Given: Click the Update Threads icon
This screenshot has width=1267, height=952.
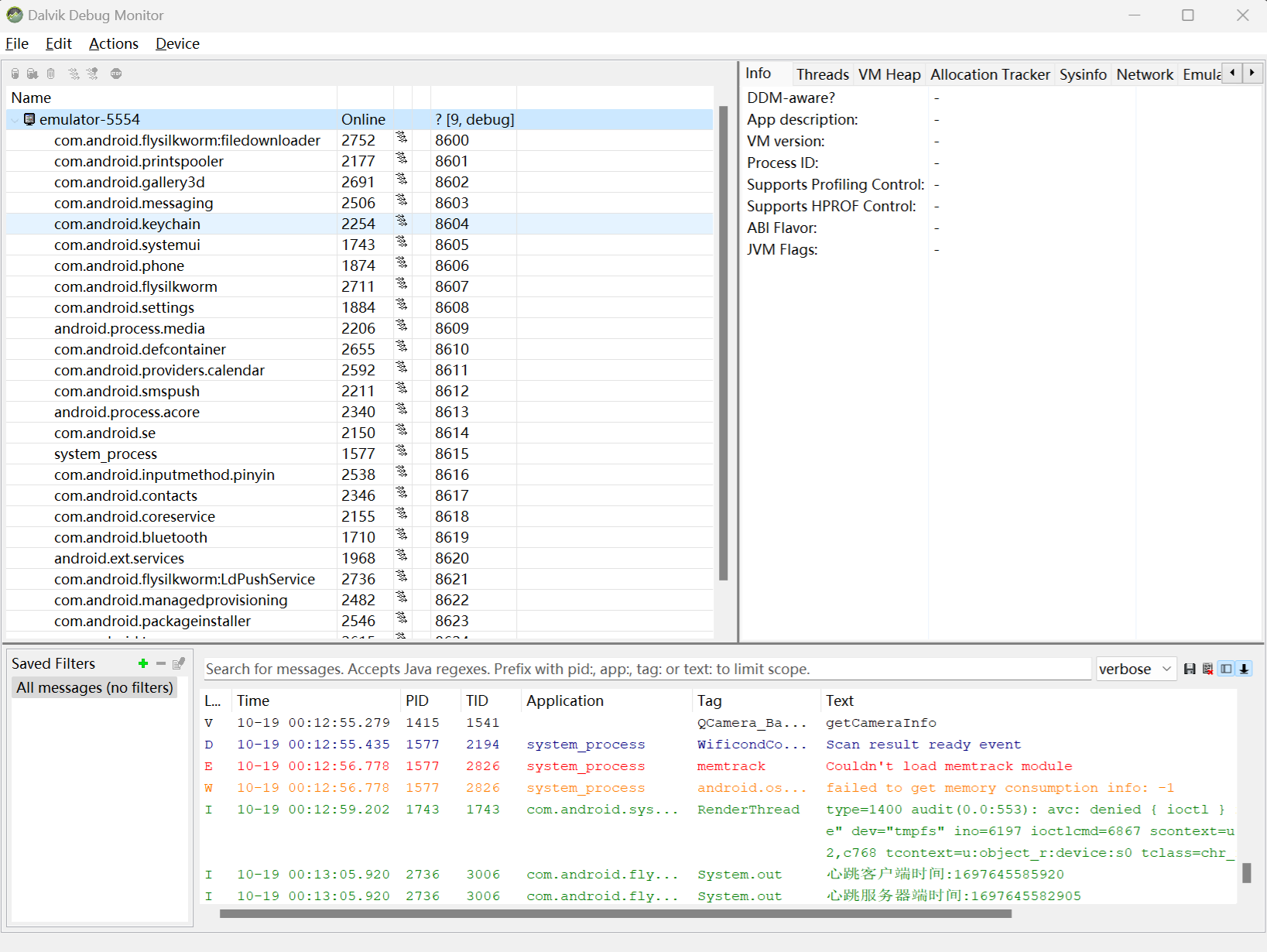Looking at the screenshot, I should point(74,74).
